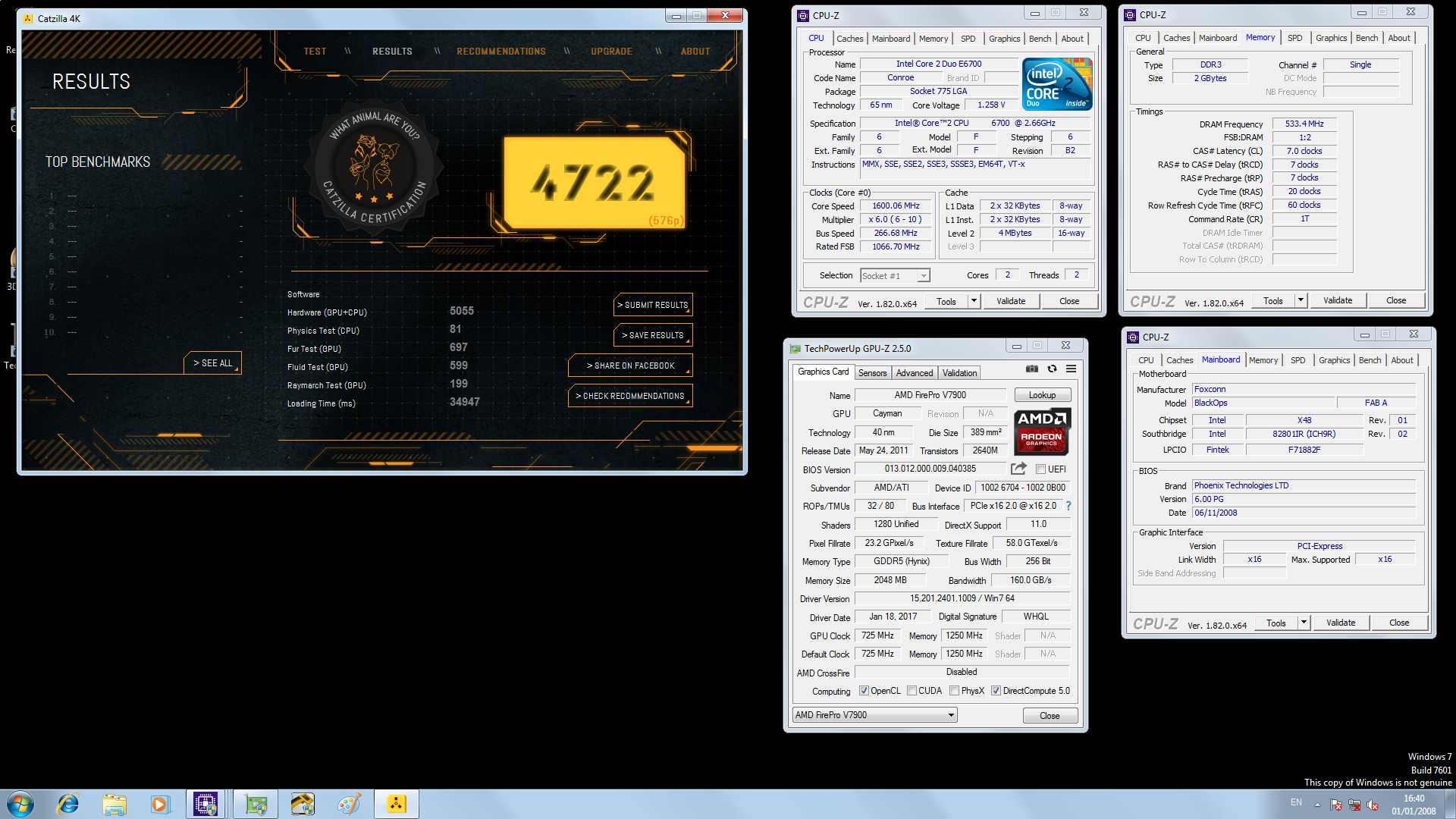Open Windows Media Player from taskbar
Viewport: 1456px width, 819px height.
(159, 804)
